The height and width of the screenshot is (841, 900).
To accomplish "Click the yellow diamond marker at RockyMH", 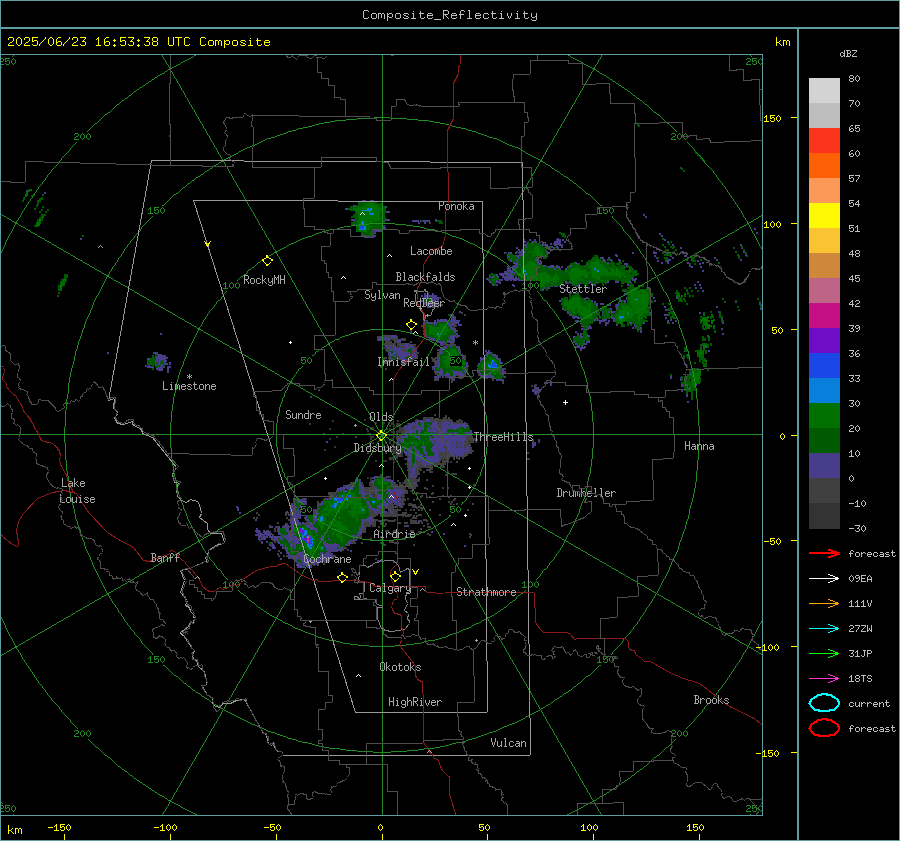I will 267,261.
